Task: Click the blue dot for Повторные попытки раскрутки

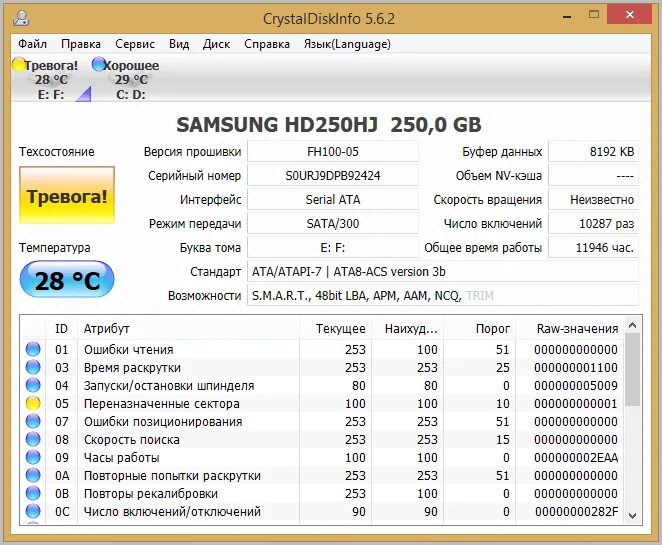Action: (33, 475)
